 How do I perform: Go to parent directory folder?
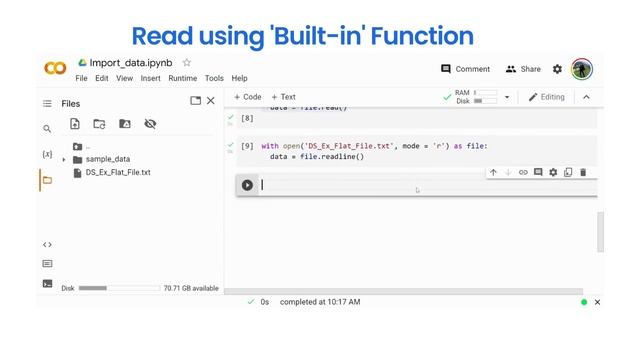[x=78, y=147]
